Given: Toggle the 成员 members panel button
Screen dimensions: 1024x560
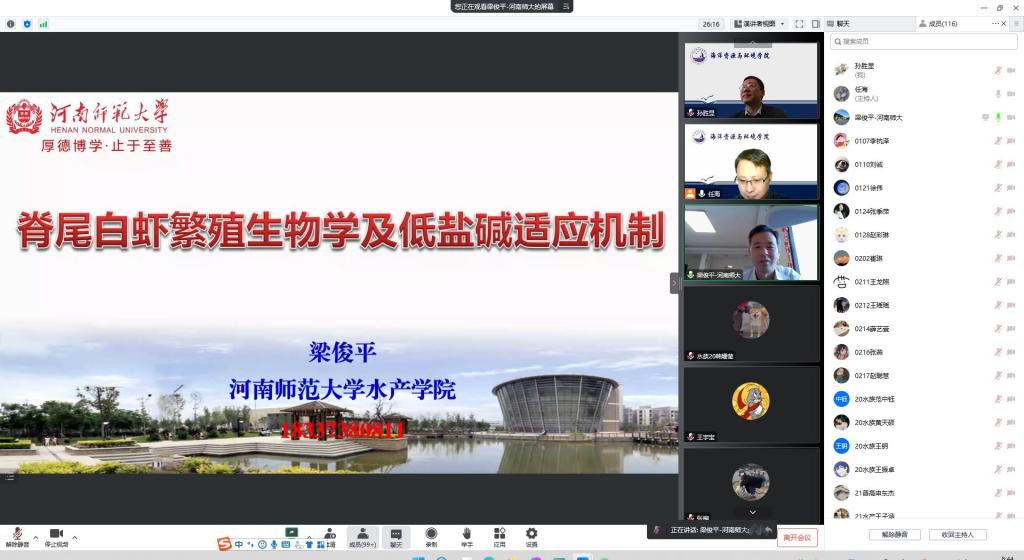Looking at the screenshot, I should pos(362,536).
